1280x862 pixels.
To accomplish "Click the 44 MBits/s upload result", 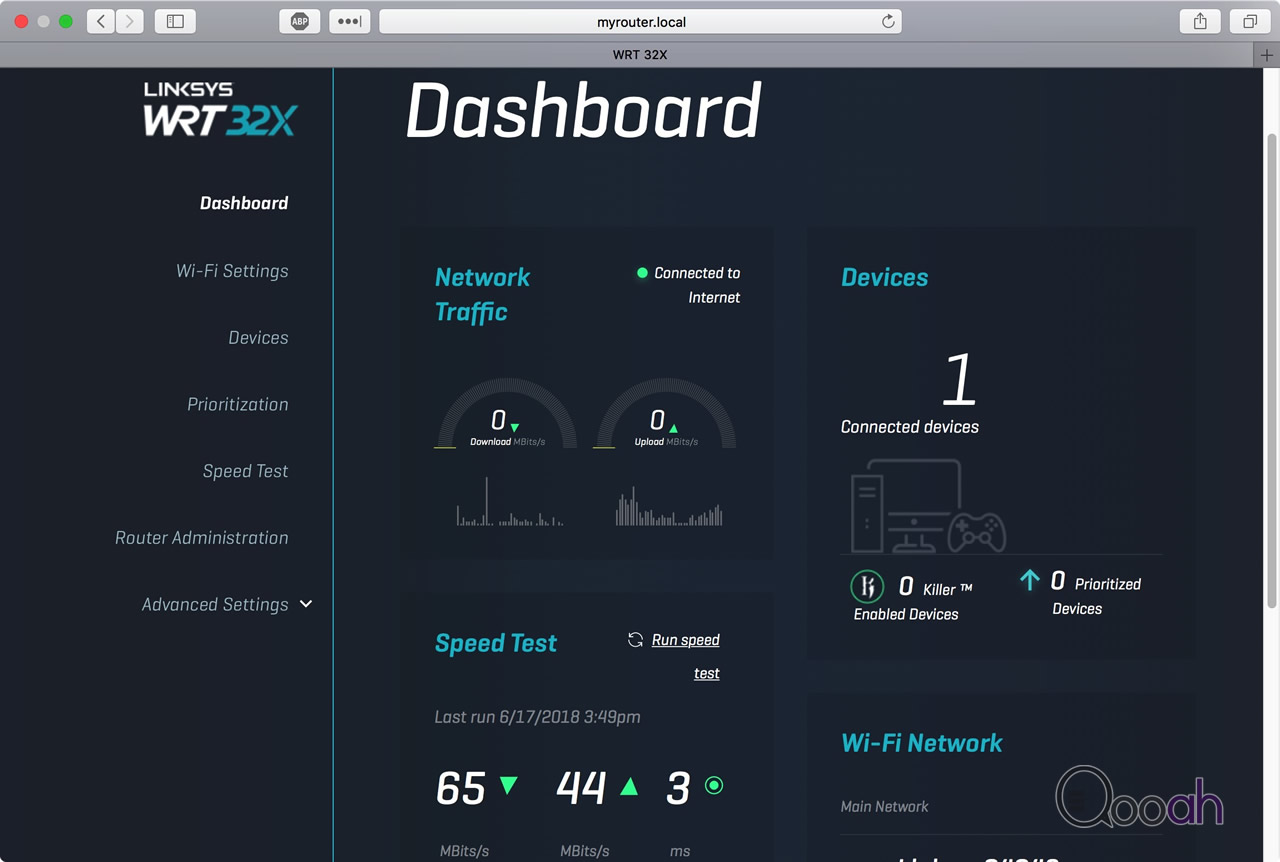I will pos(582,788).
